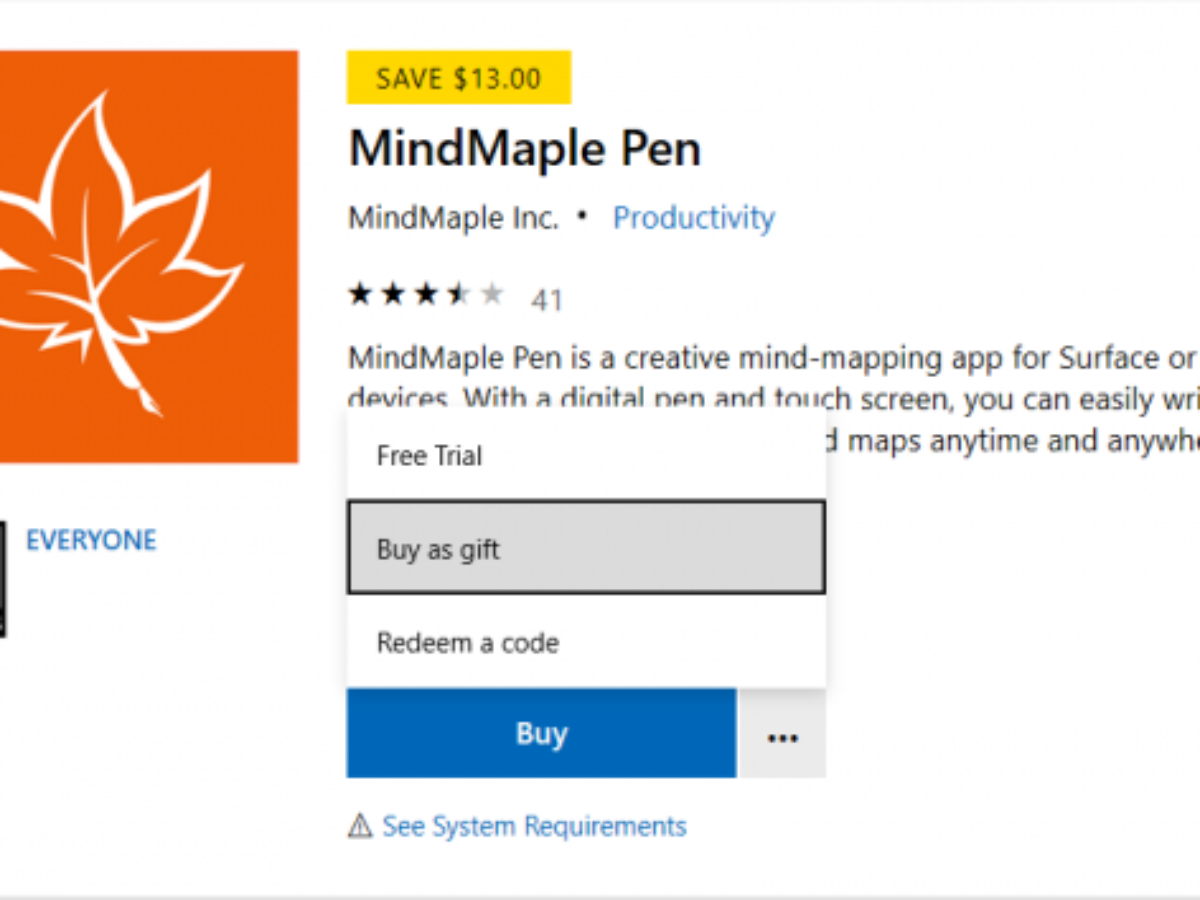Click the empty fifth rating star

click(491, 294)
